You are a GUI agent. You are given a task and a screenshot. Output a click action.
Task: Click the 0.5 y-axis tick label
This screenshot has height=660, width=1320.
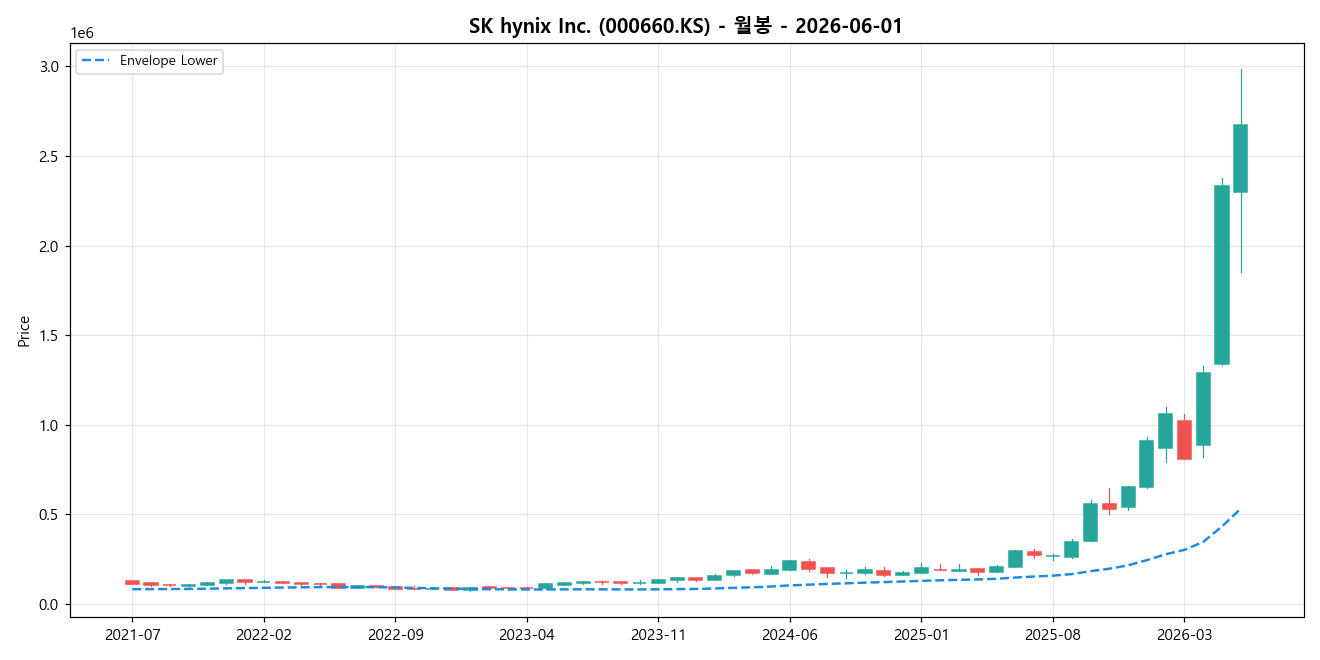pos(51,515)
